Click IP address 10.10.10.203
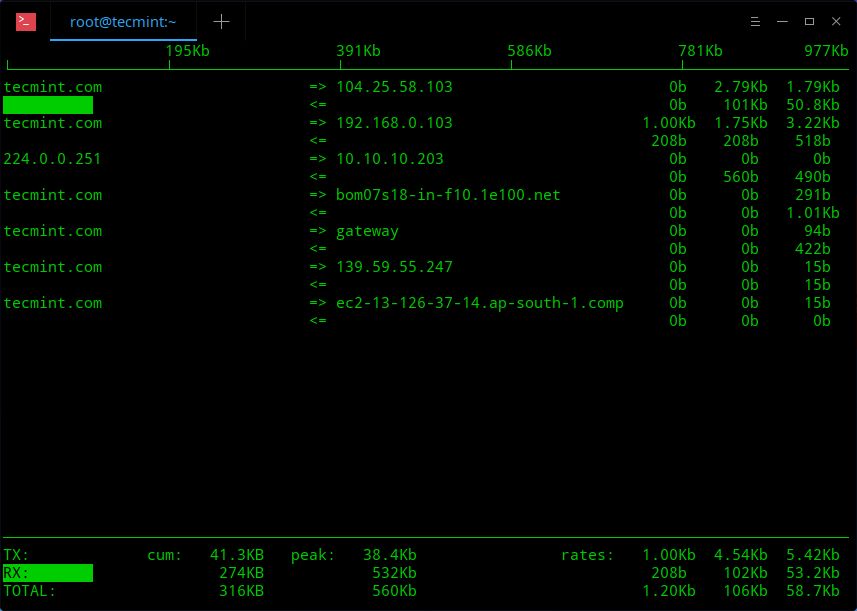 pyautogui.click(x=390, y=159)
